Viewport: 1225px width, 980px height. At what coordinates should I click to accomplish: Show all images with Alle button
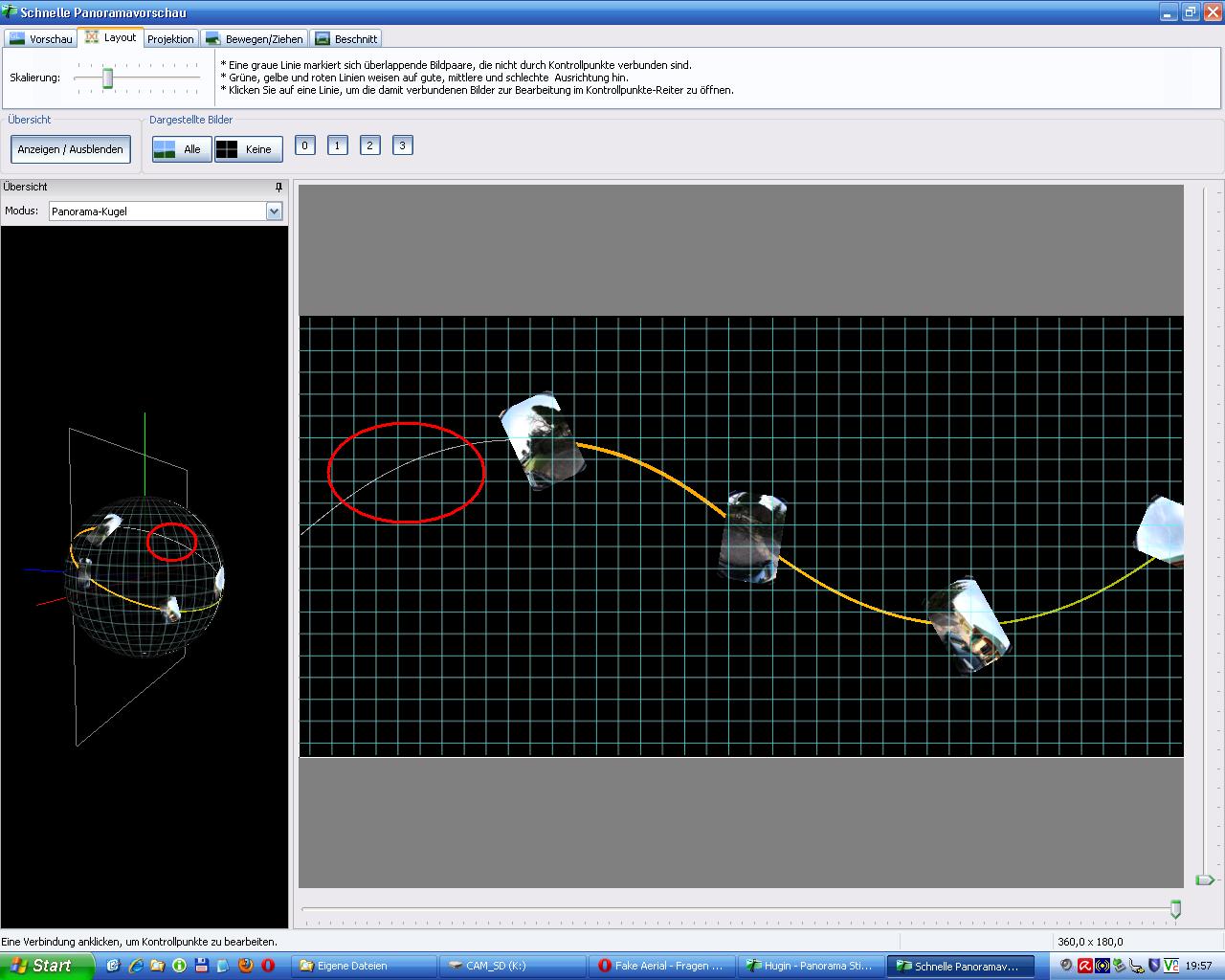182,149
